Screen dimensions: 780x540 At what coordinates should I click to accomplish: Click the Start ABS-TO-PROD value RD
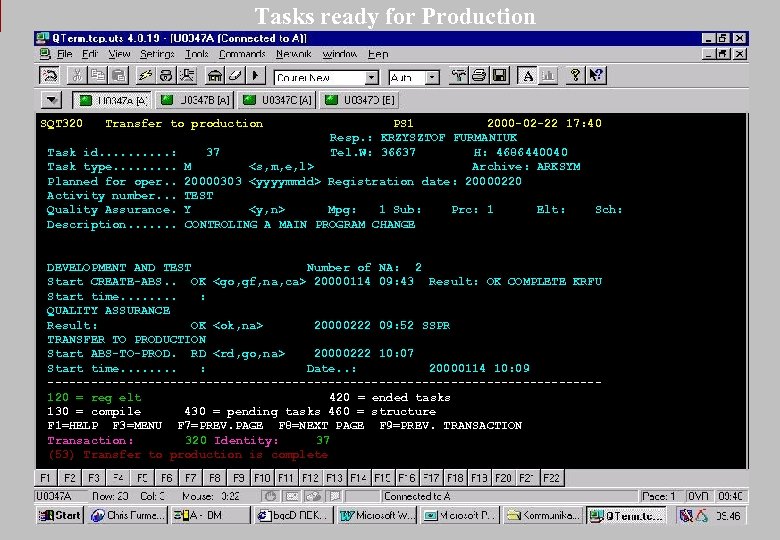(x=198, y=354)
